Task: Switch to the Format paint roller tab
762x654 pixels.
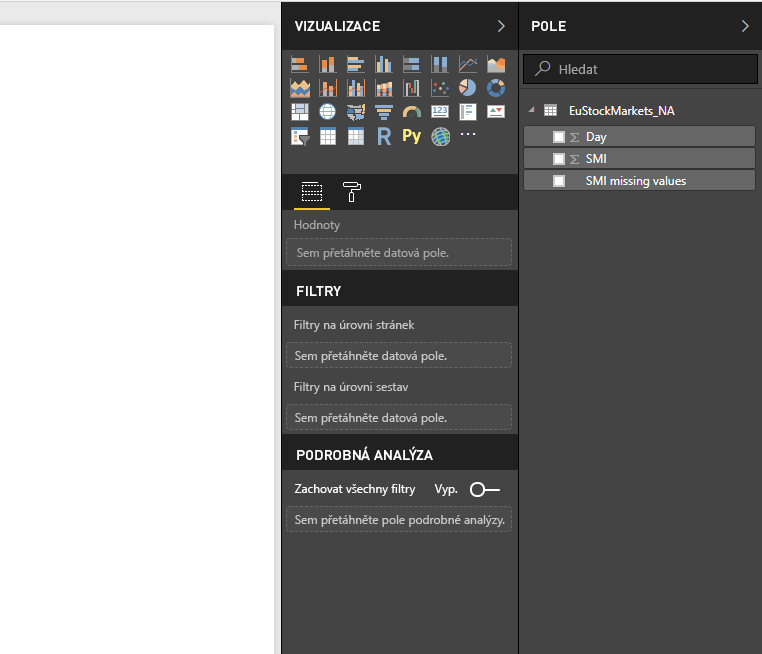Action: (x=351, y=192)
